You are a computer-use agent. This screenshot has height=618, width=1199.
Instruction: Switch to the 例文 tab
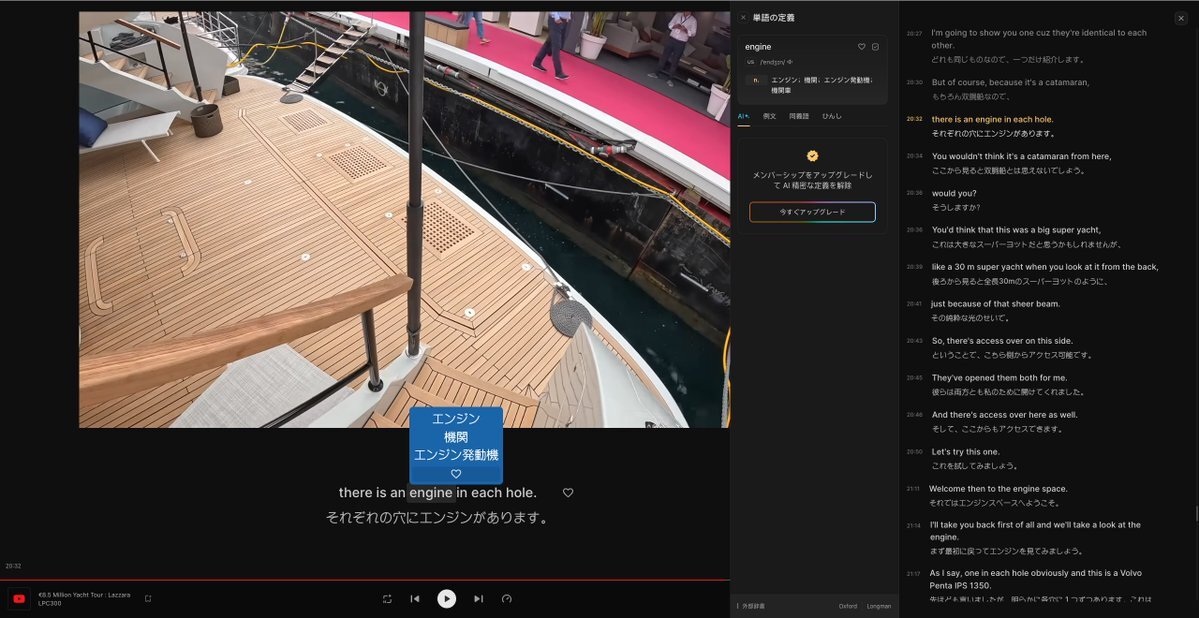tap(769, 116)
